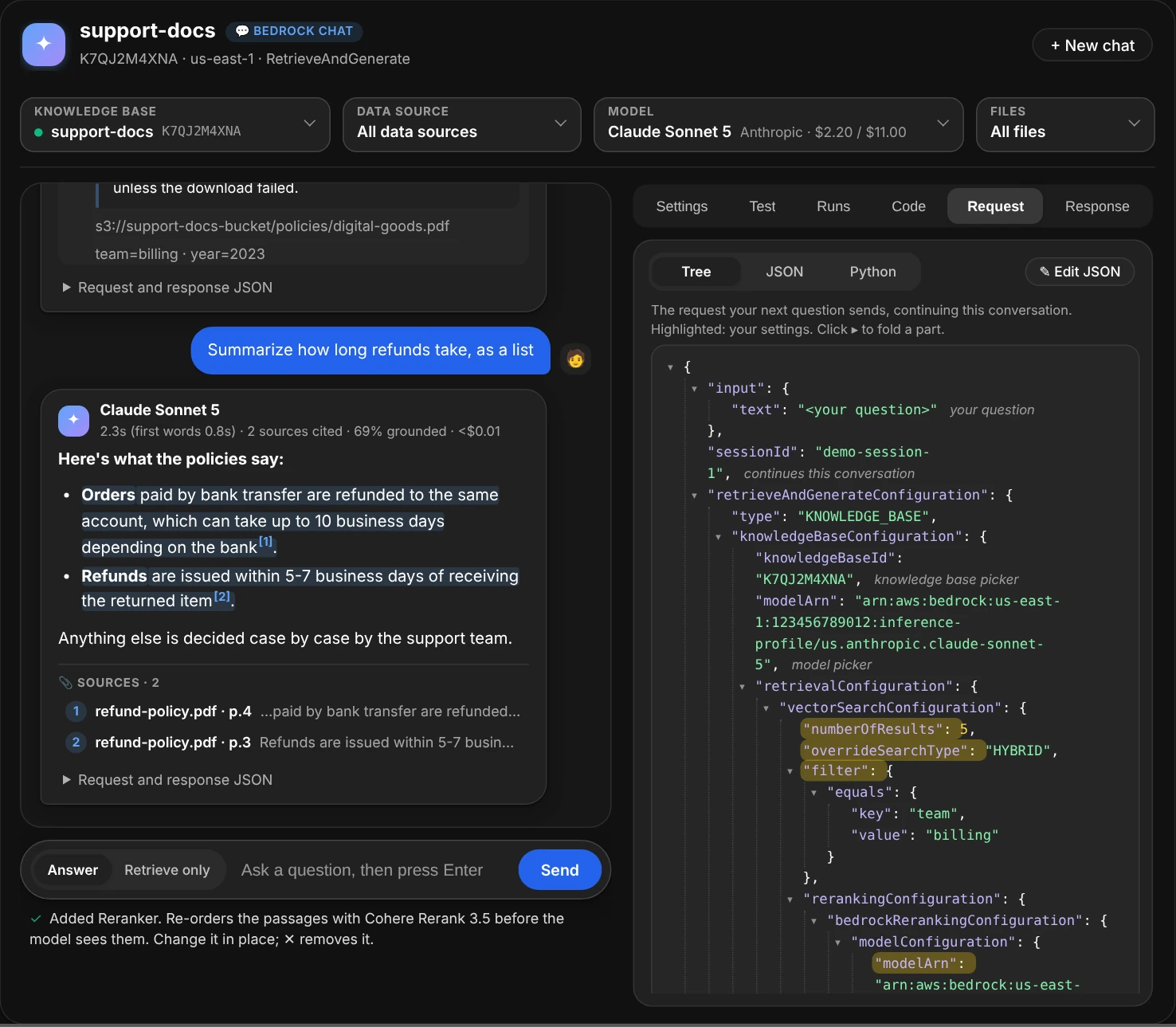1176x1027 pixels.
Task: Open the Code tab
Action: [x=909, y=206]
